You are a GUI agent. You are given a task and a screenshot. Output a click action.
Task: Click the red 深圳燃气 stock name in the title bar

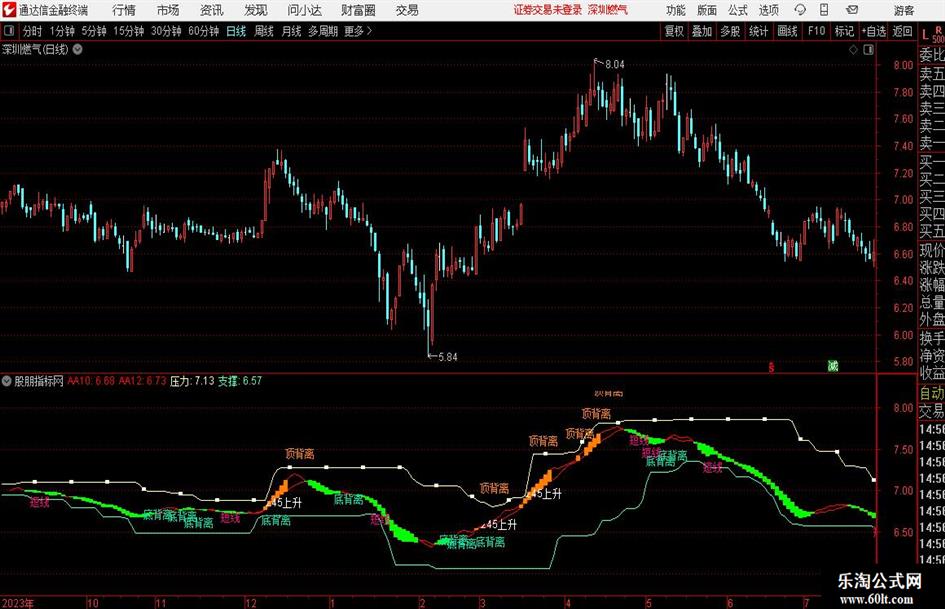[x=608, y=10]
